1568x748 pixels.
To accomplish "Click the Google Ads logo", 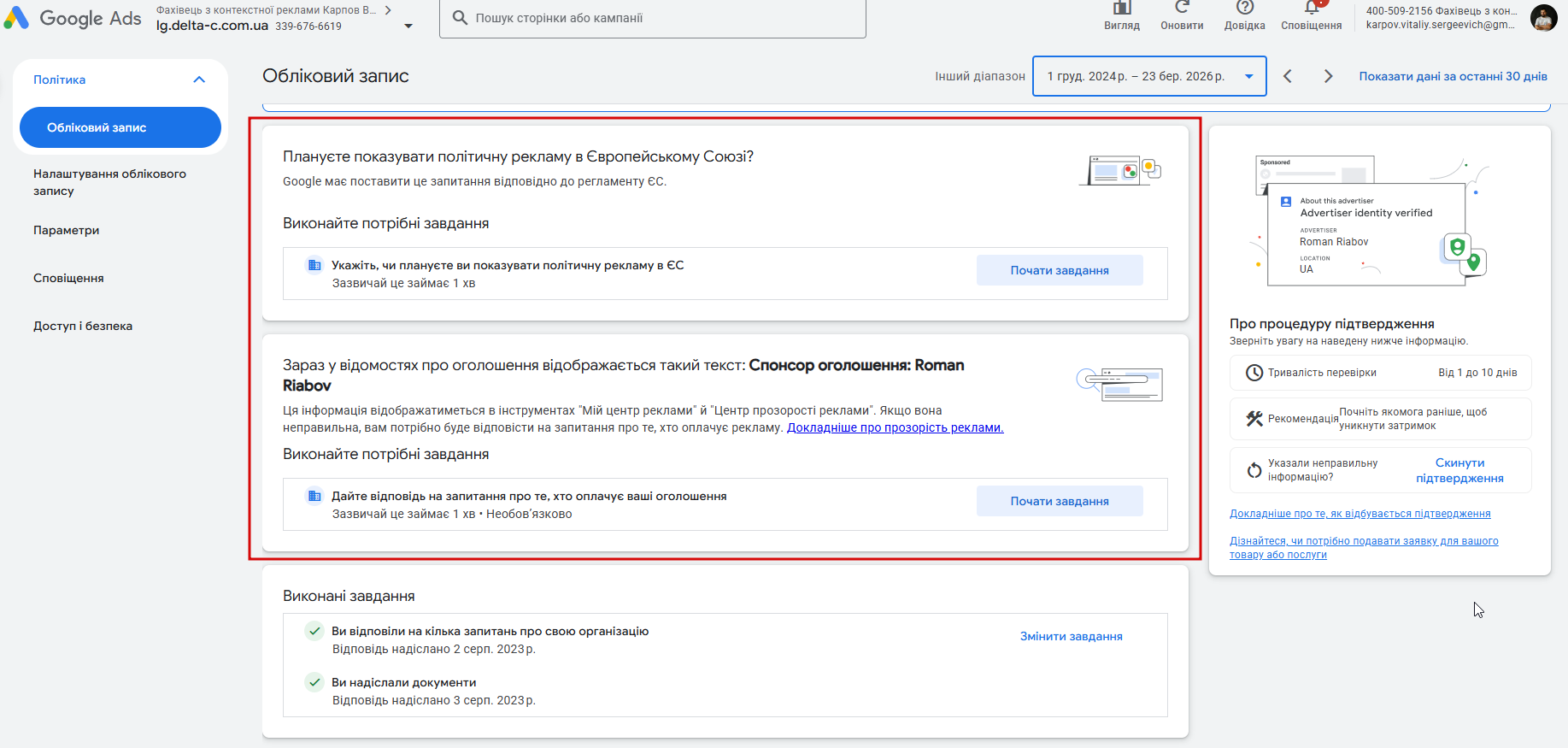I will tap(73, 18).
